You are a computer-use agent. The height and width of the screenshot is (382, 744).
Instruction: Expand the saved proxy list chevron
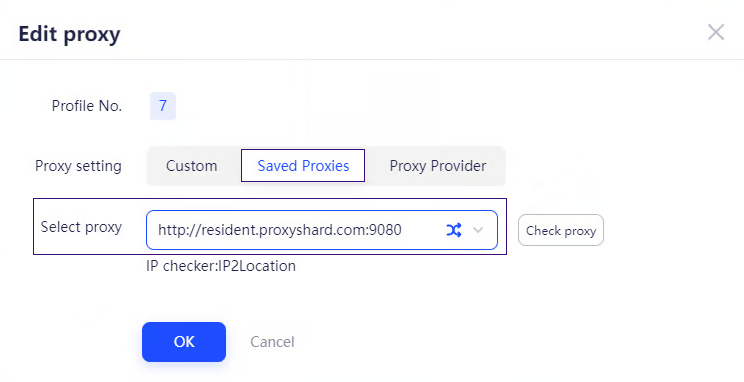[478, 231]
